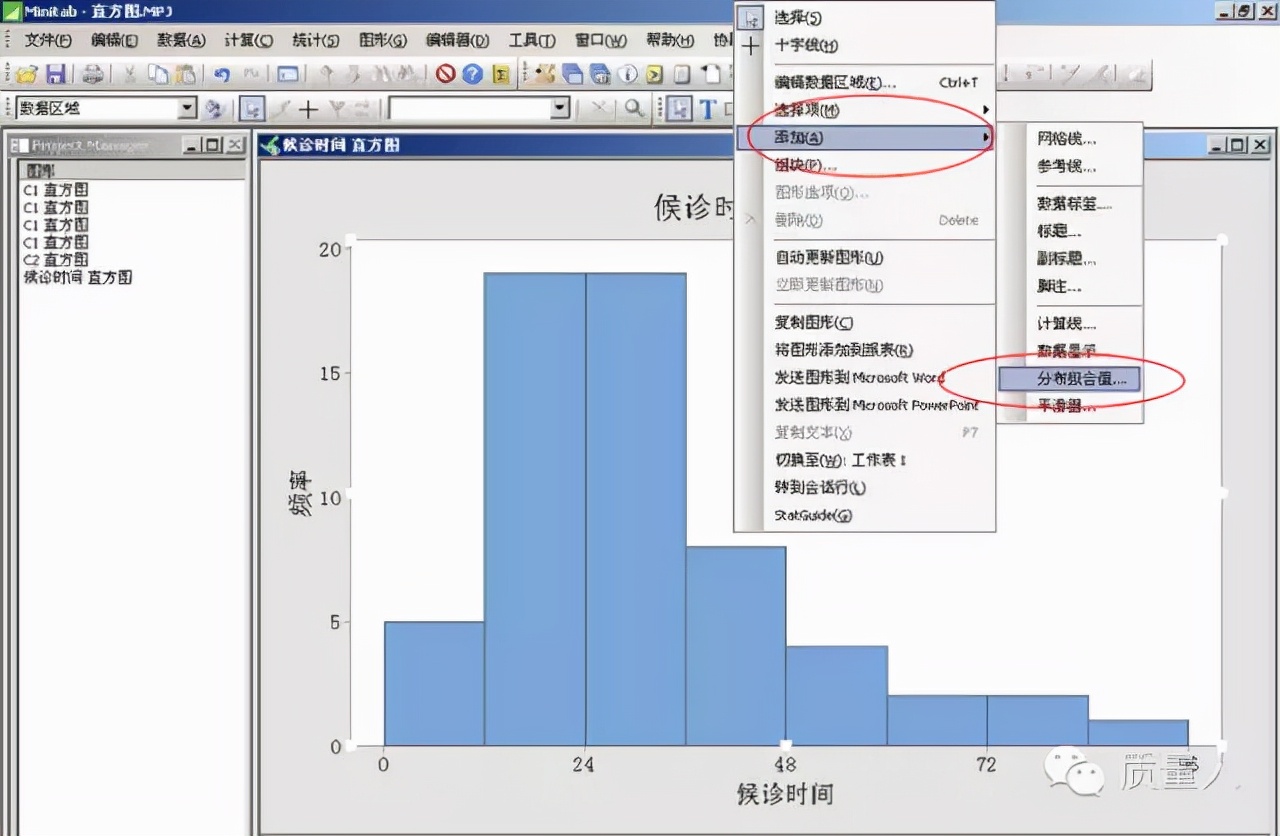Click the red Cancel toolbar icon
Screen dimensions: 1280x836
[x=445, y=73]
